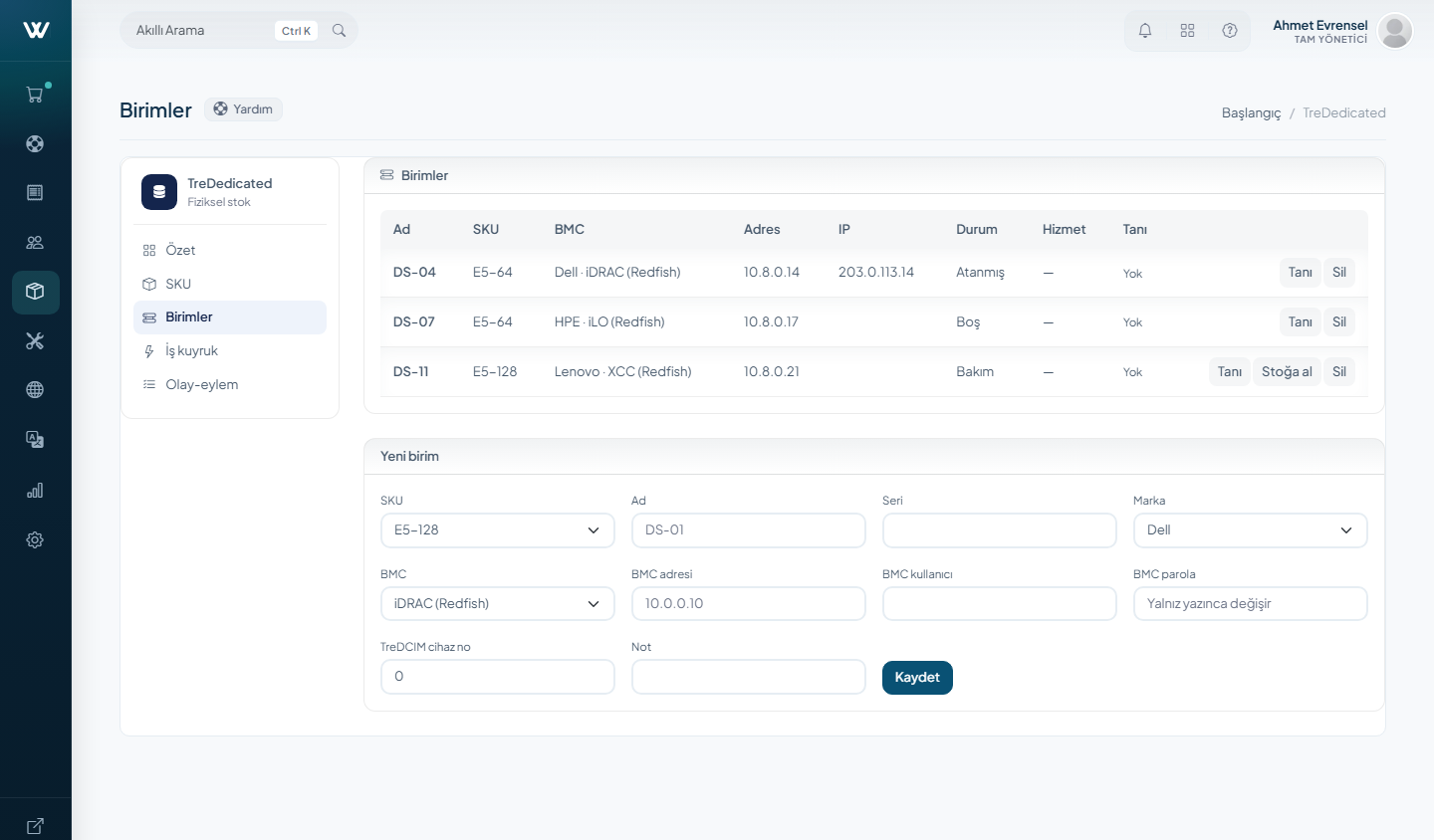Image resolution: width=1434 pixels, height=840 pixels.
Task: Click Sil button for DS-07
Action: (x=1339, y=322)
